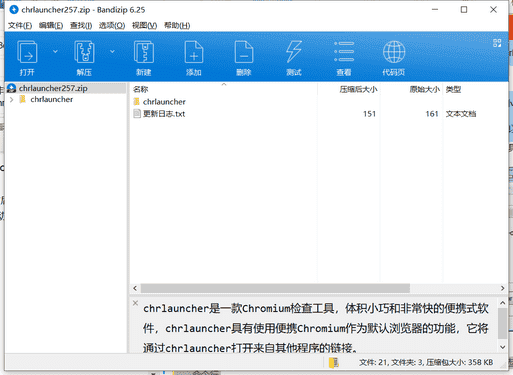This screenshot has height=375, width=513.
Task: Open the Help (帮助) menu
Action: click(x=177, y=25)
